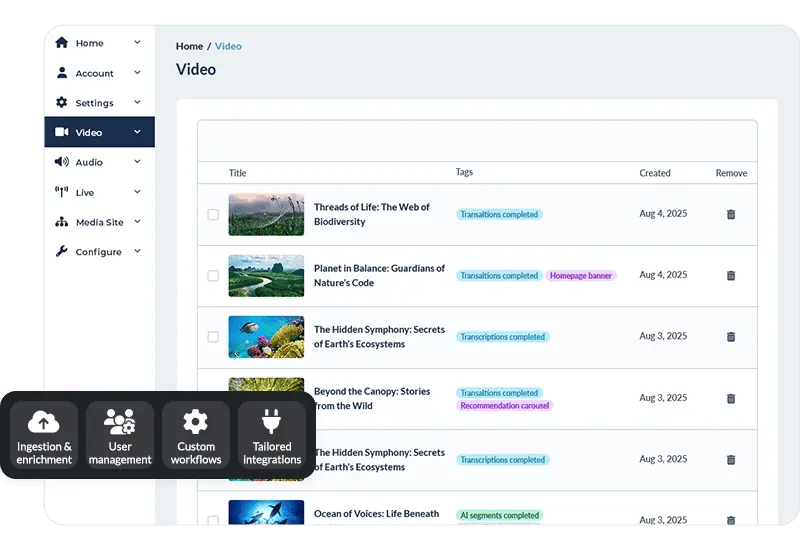Expand the Configure section arrow
Image resolution: width=800 pixels, height=550 pixels.
tap(138, 251)
